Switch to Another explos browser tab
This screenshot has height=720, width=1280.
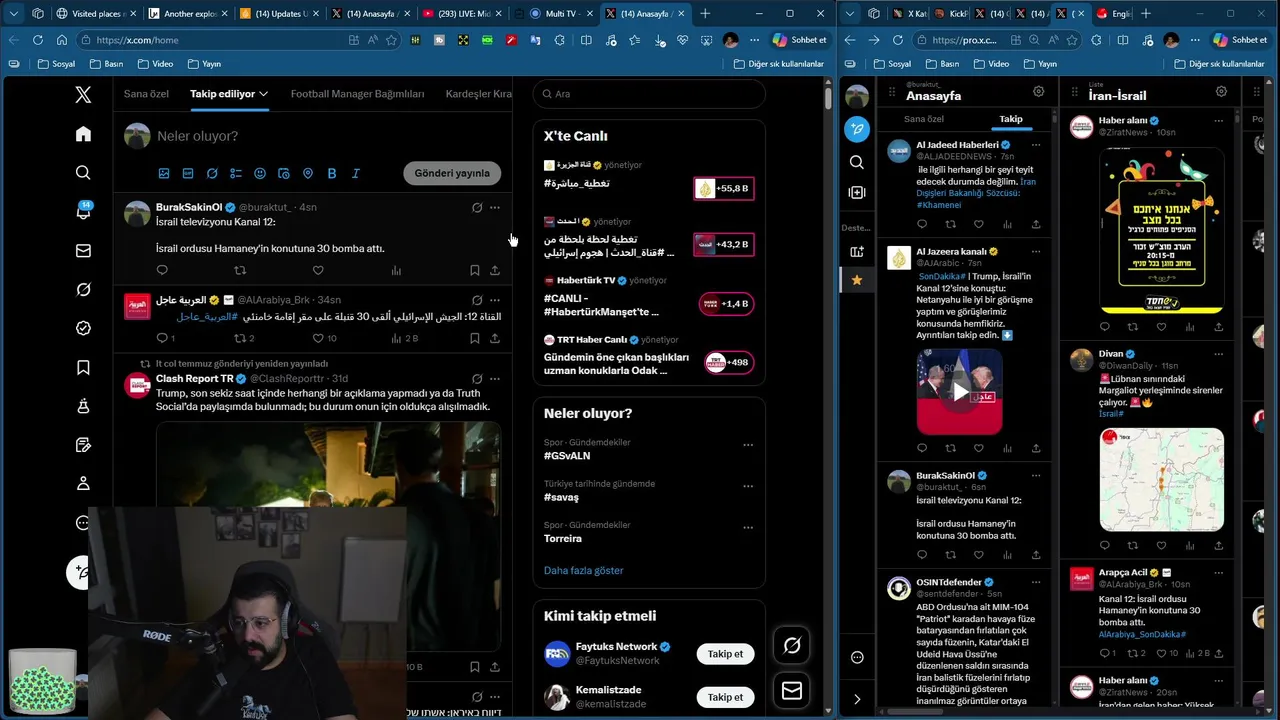tap(188, 14)
